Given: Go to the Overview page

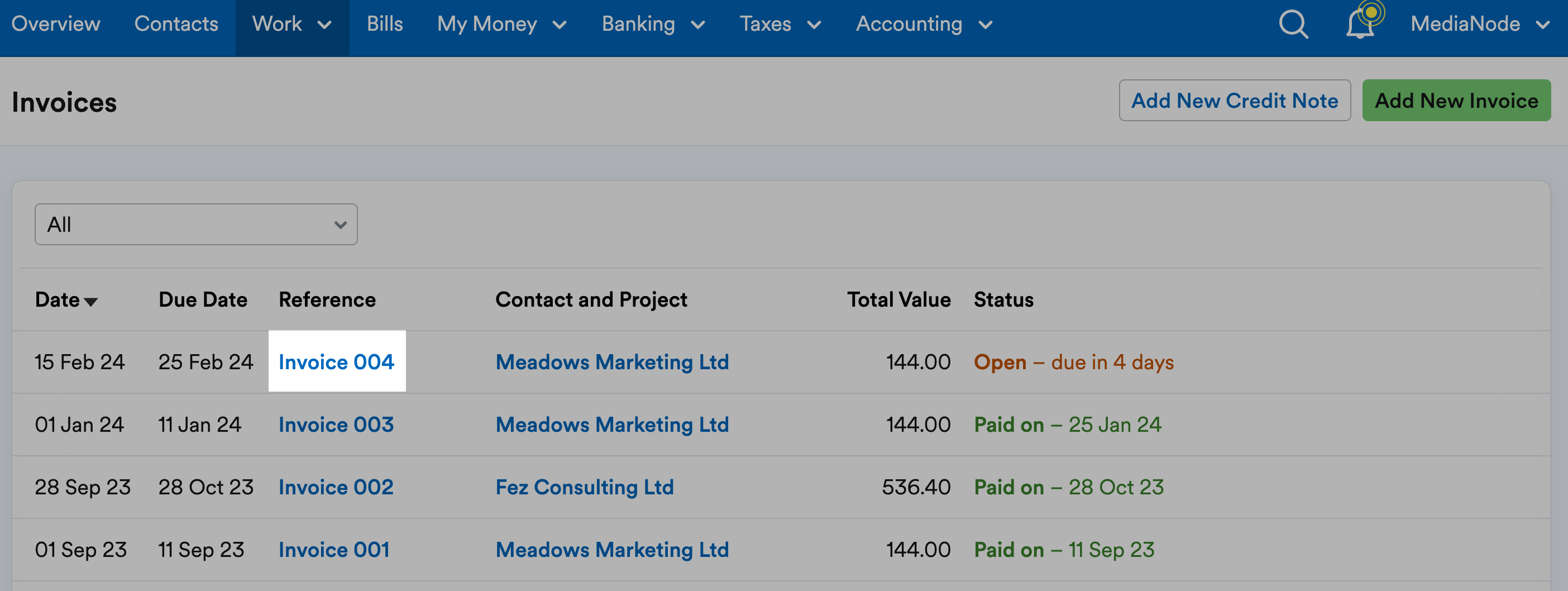Looking at the screenshot, I should (55, 23).
